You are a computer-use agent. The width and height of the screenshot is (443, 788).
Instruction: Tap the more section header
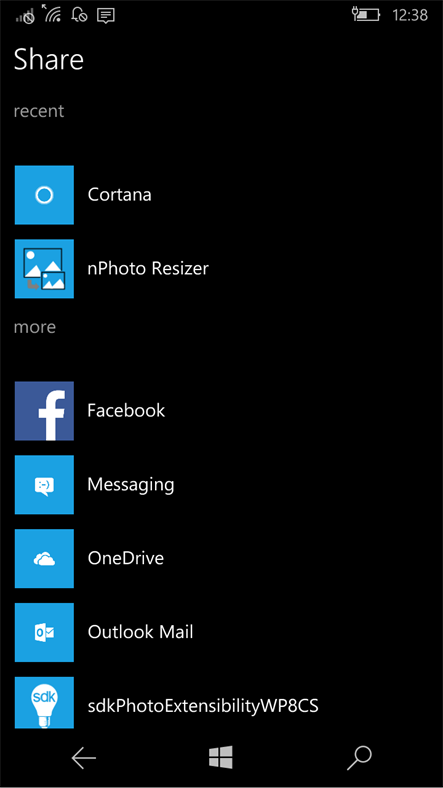[x=35, y=327]
